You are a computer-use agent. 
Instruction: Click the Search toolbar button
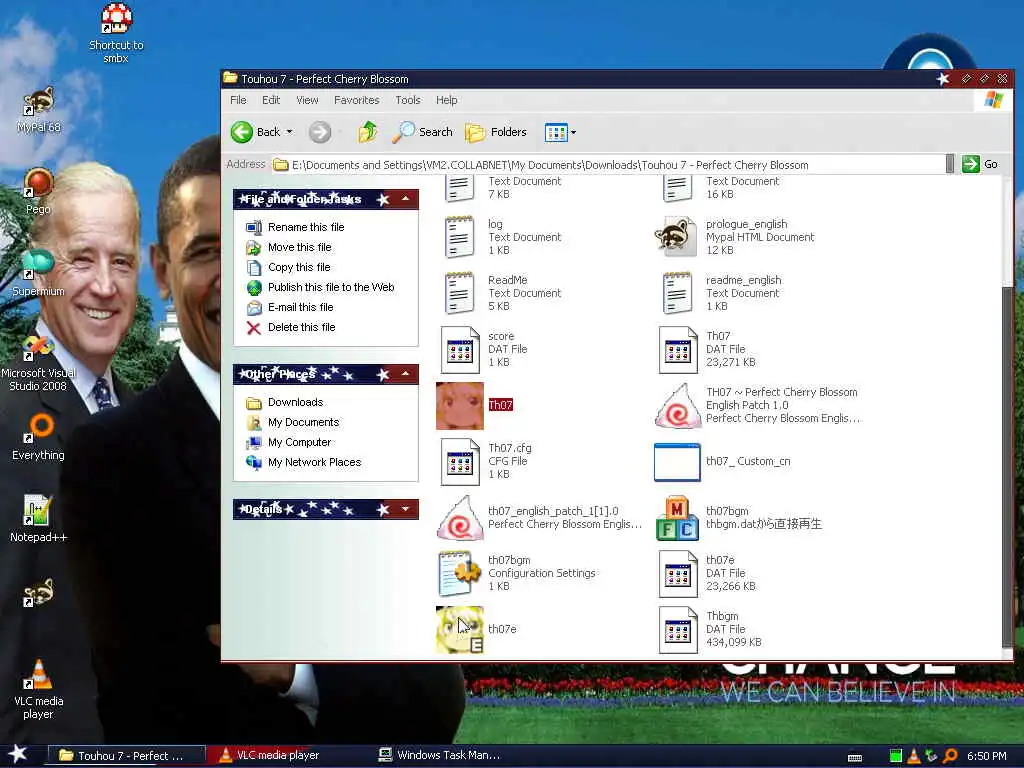422,132
